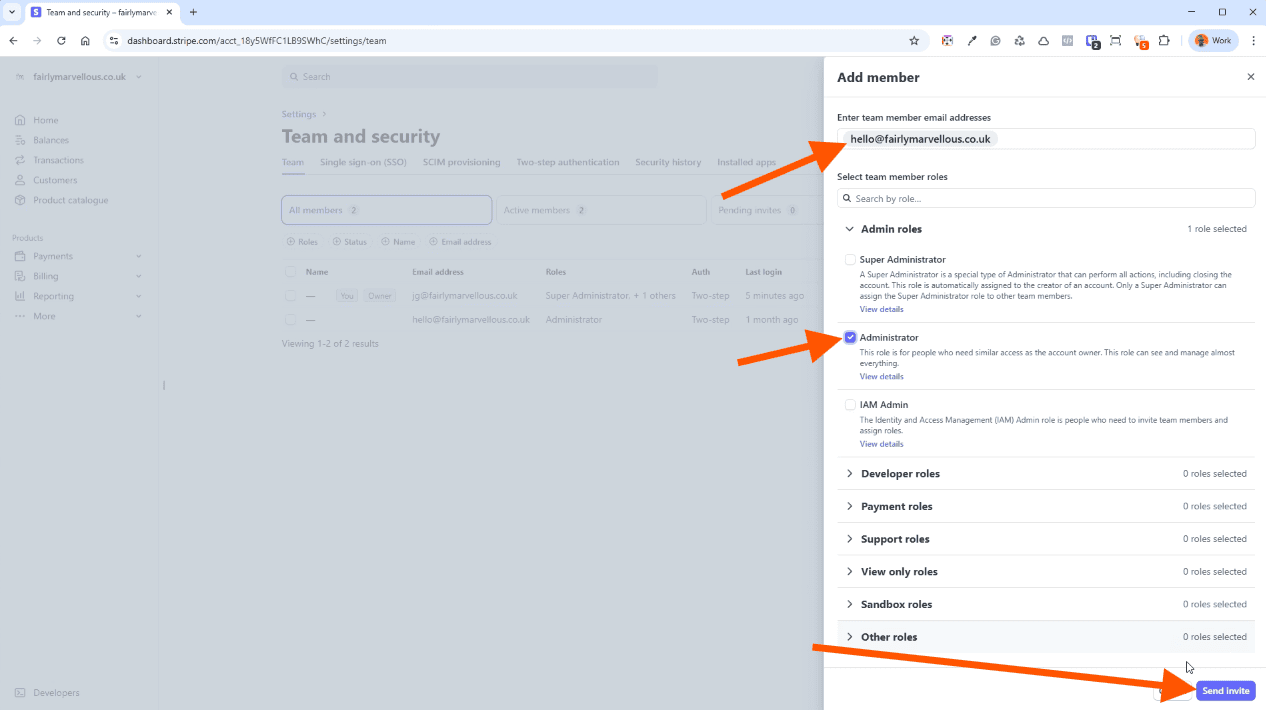Uncheck the Administrator role checkbox

pos(850,338)
